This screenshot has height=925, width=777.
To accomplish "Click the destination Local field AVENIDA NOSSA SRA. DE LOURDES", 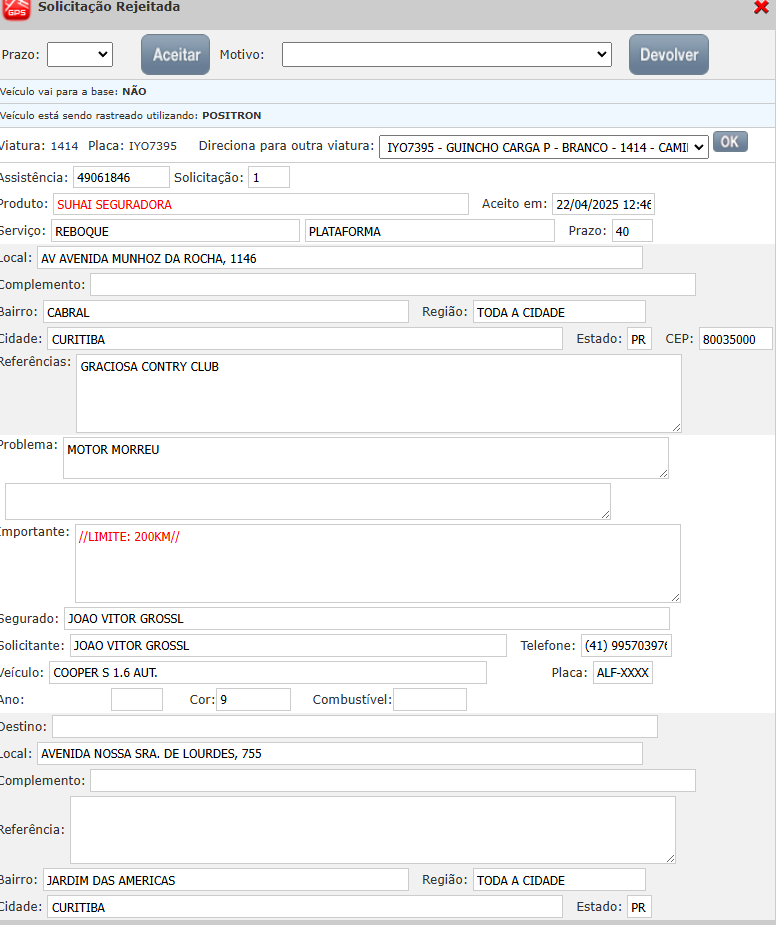I will point(340,753).
